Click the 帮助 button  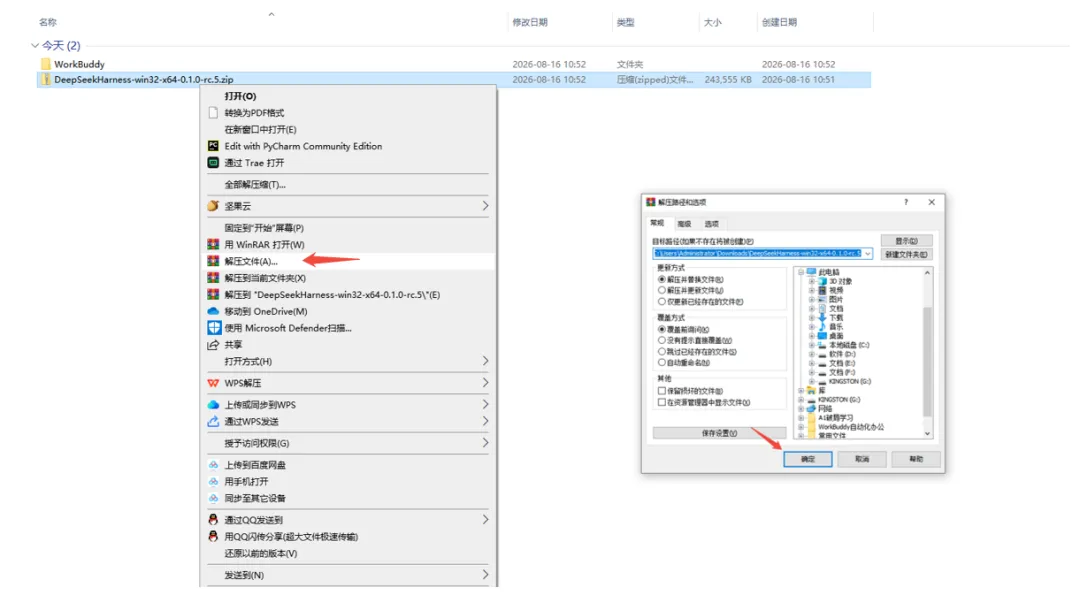click(915, 459)
